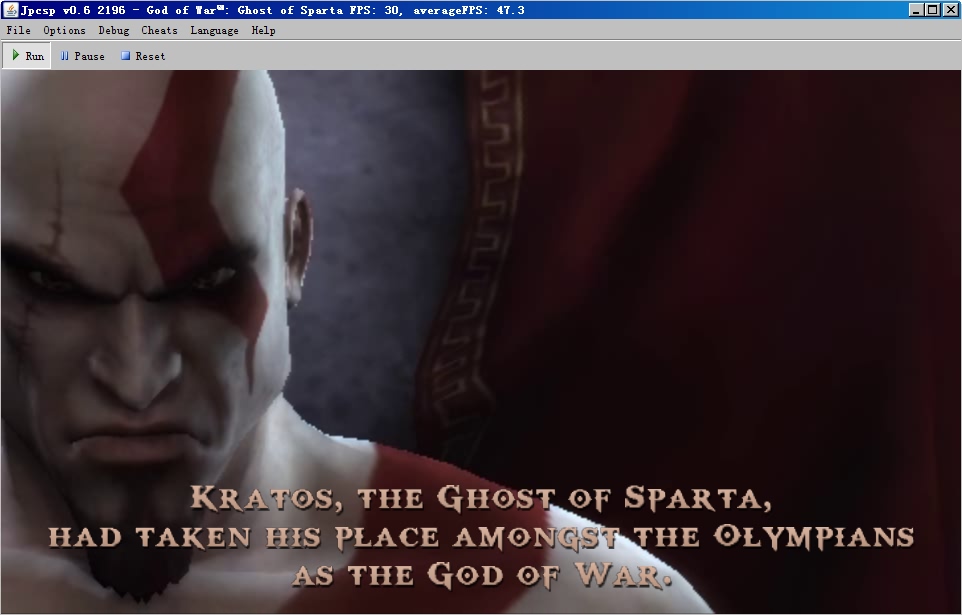Open the File menu

pos(18,30)
